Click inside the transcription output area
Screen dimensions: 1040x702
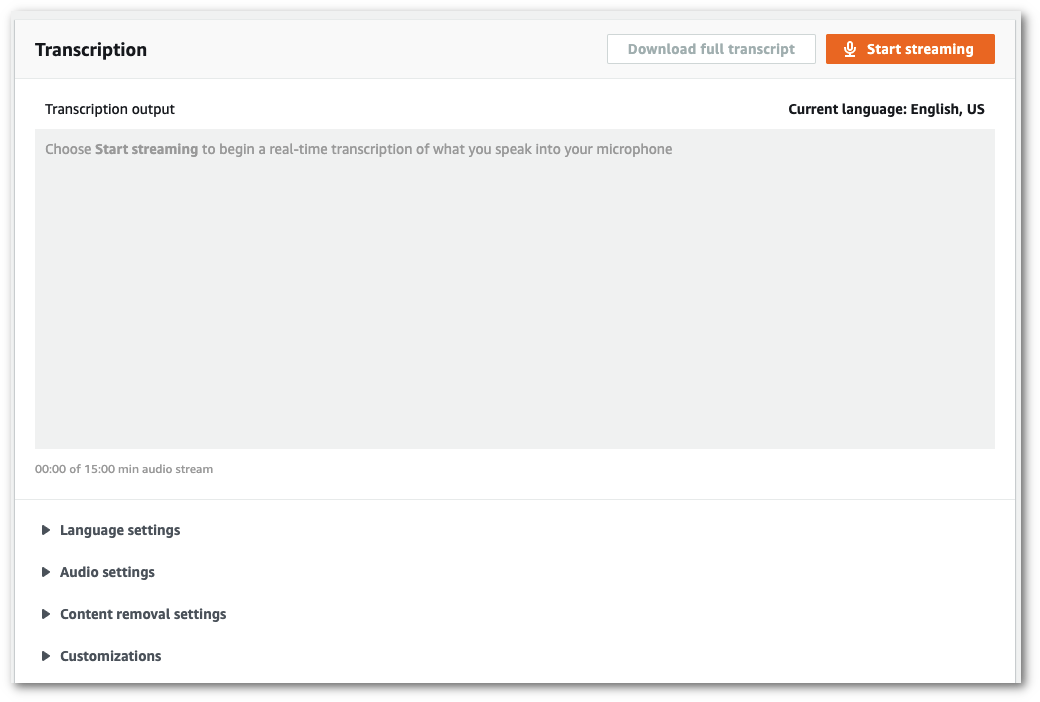click(515, 290)
